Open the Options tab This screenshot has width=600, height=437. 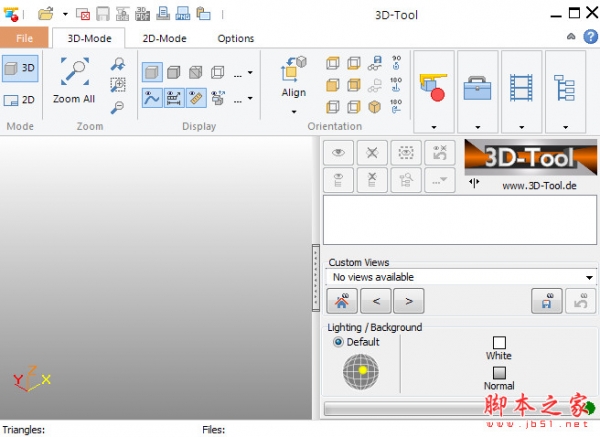(x=235, y=38)
